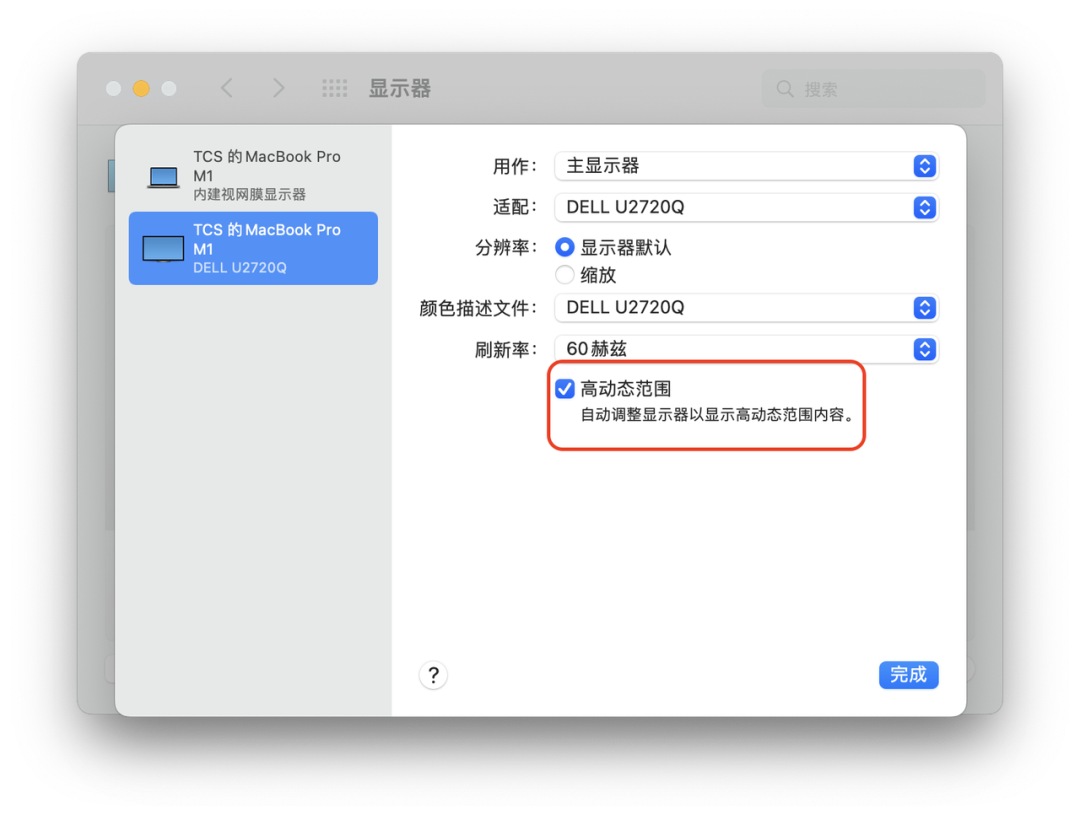The image size is (1080, 819).
Task: Click the back navigation arrow
Action: pyautogui.click(x=227, y=88)
